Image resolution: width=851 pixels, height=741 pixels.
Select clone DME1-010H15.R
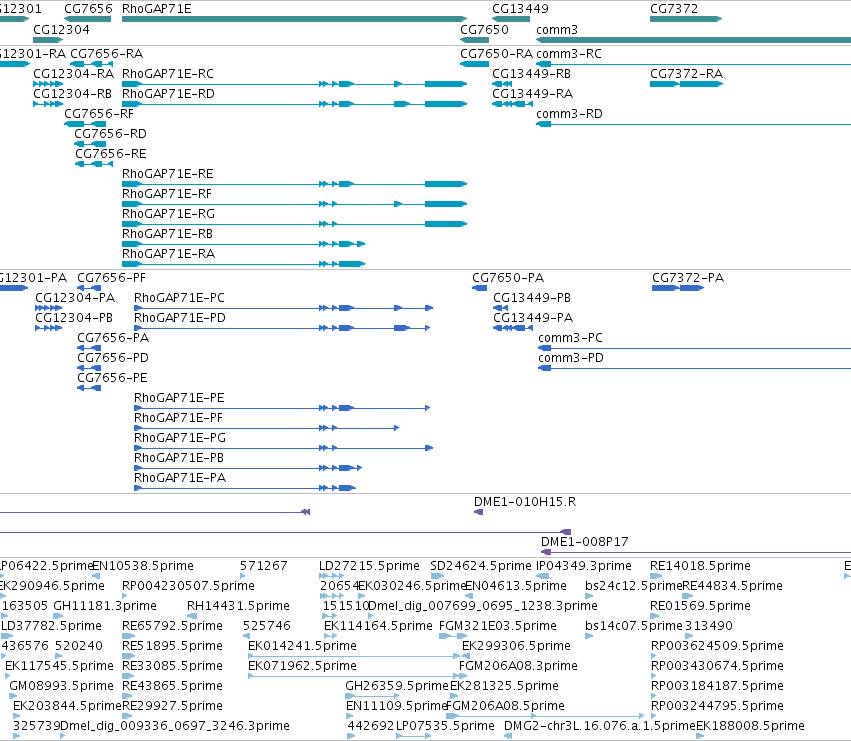(x=478, y=512)
